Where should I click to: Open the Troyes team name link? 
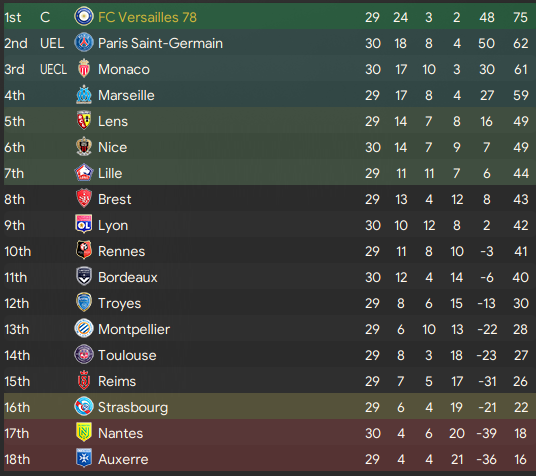point(119,303)
